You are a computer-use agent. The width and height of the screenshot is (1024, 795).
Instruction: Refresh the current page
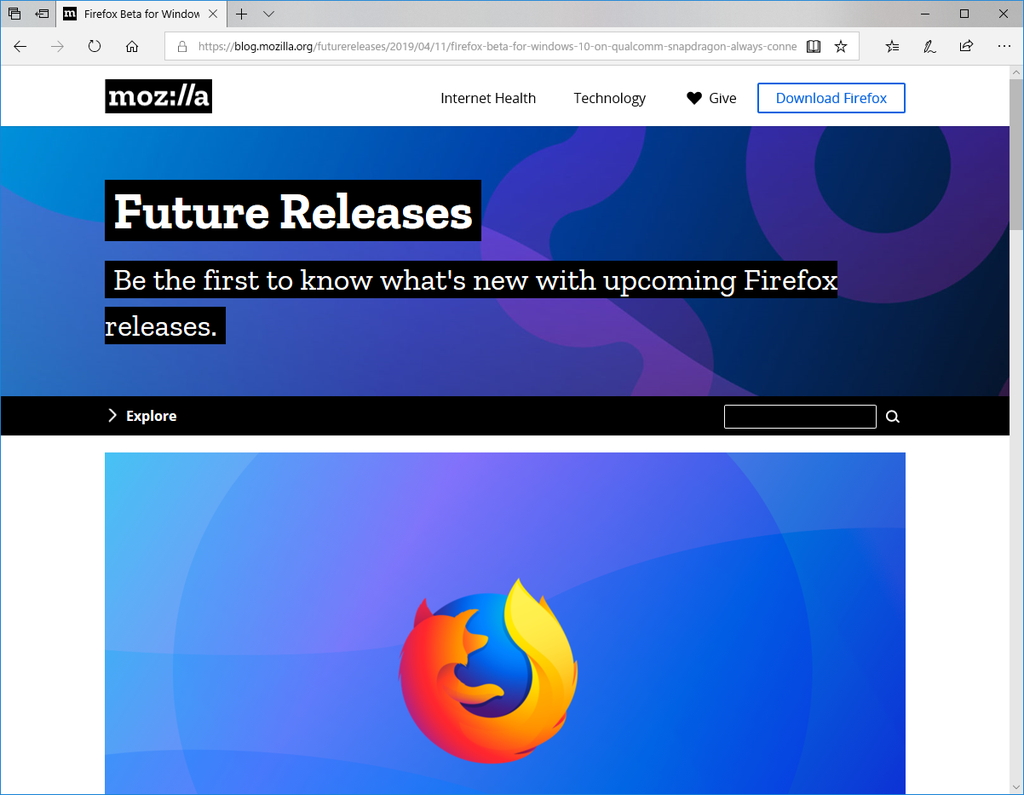click(x=94, y=46)
